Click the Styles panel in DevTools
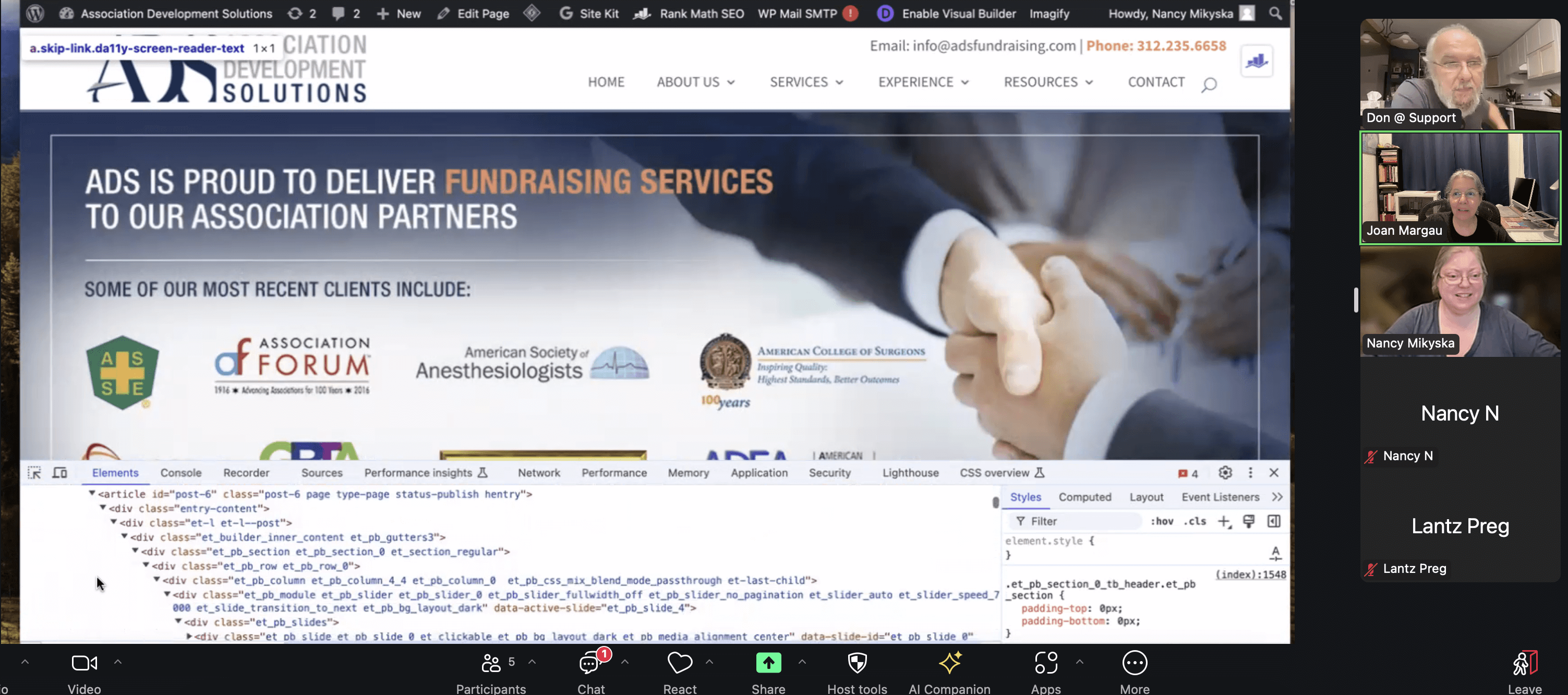 tap(1025, 497)
